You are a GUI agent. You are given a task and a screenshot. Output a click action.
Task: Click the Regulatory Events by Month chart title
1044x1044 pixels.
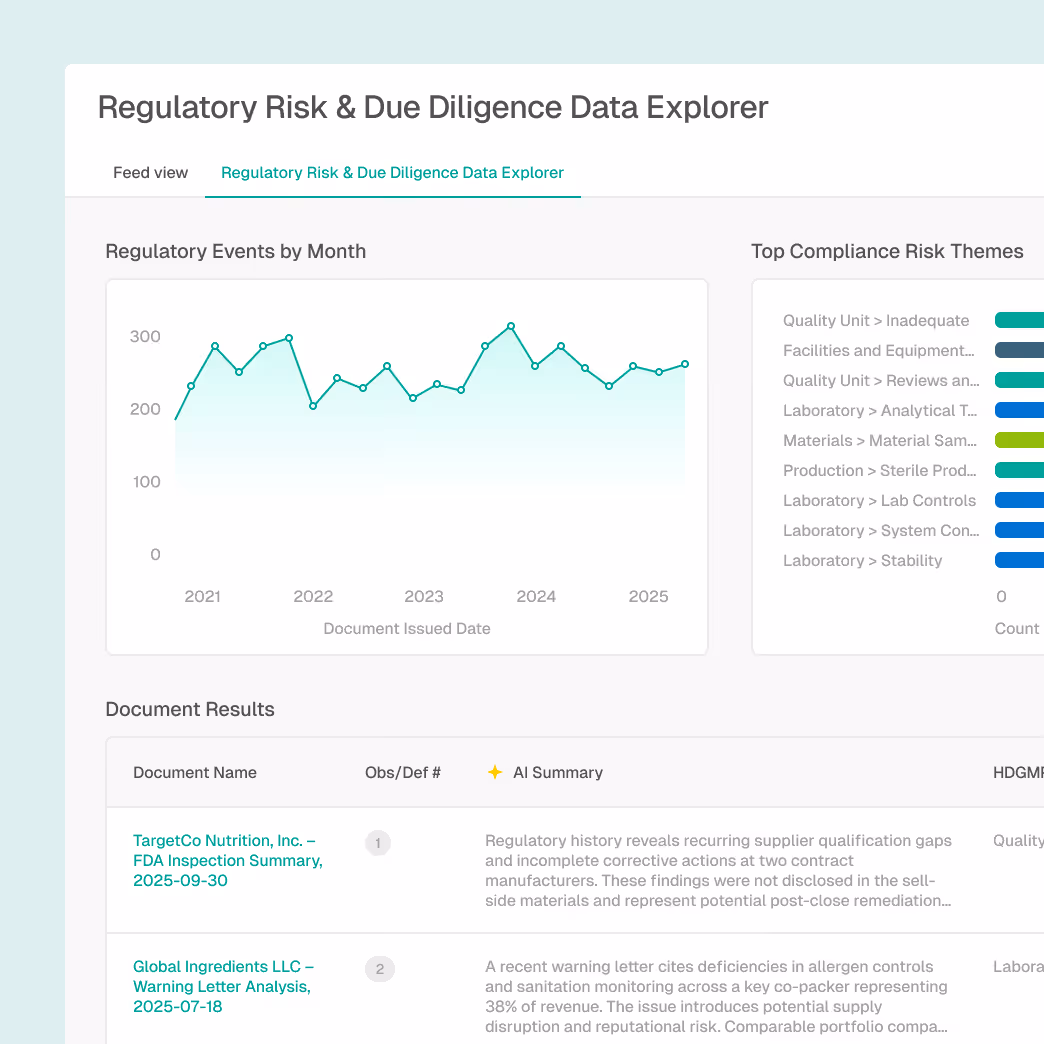(235, 251)
